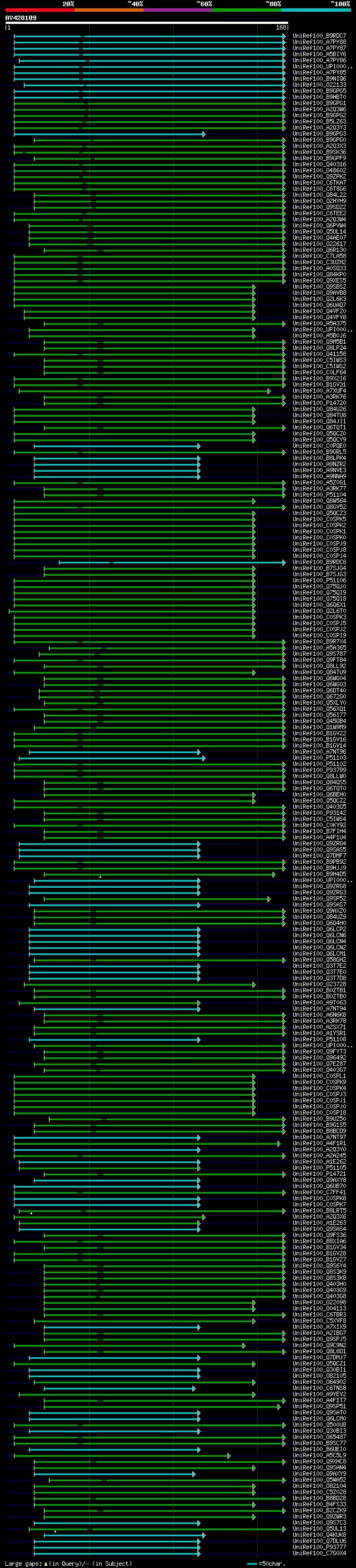Click label UniRef100_Q75QI8
Screen dimensions: 356x1568
point(319,598)
